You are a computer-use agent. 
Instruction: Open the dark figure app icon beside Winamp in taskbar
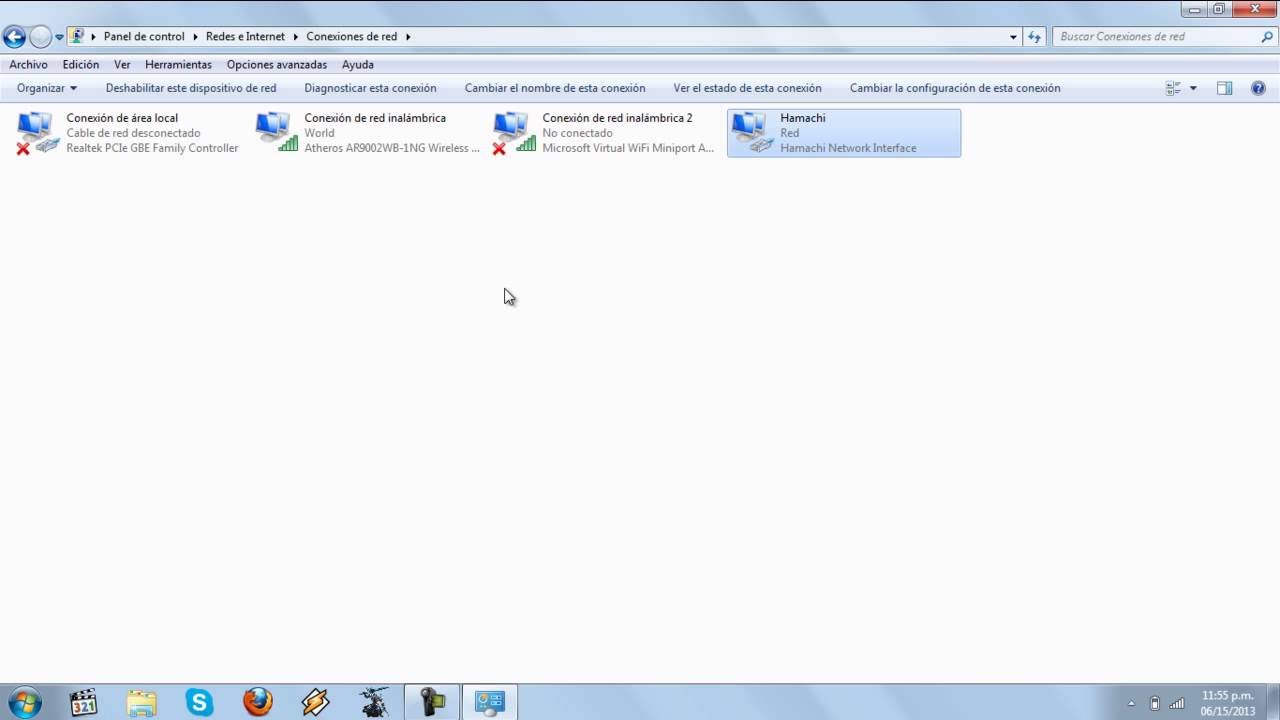click(x=374, y=702)
